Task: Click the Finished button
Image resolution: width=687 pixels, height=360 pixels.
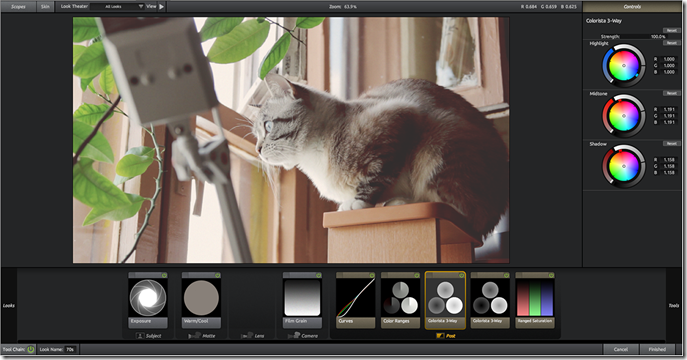Action: coord(657,349)
